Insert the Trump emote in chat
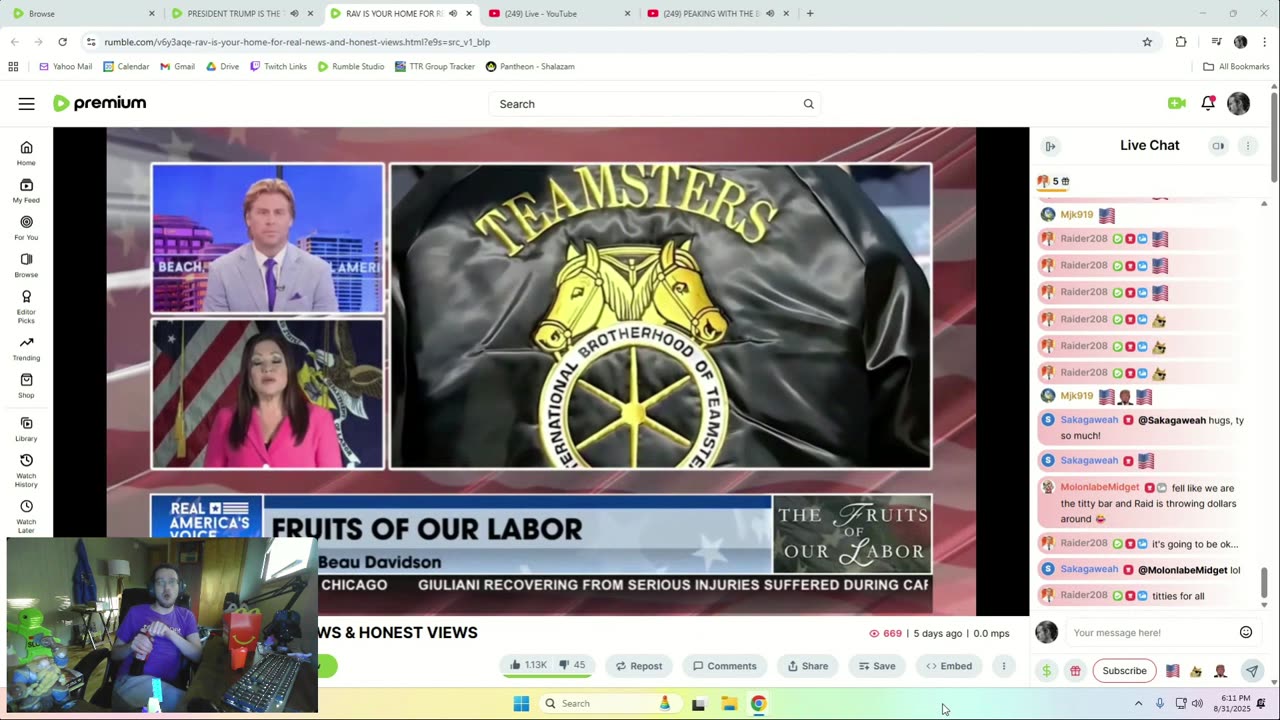This screenshot has height=720, width=1280. point(1220,671)
